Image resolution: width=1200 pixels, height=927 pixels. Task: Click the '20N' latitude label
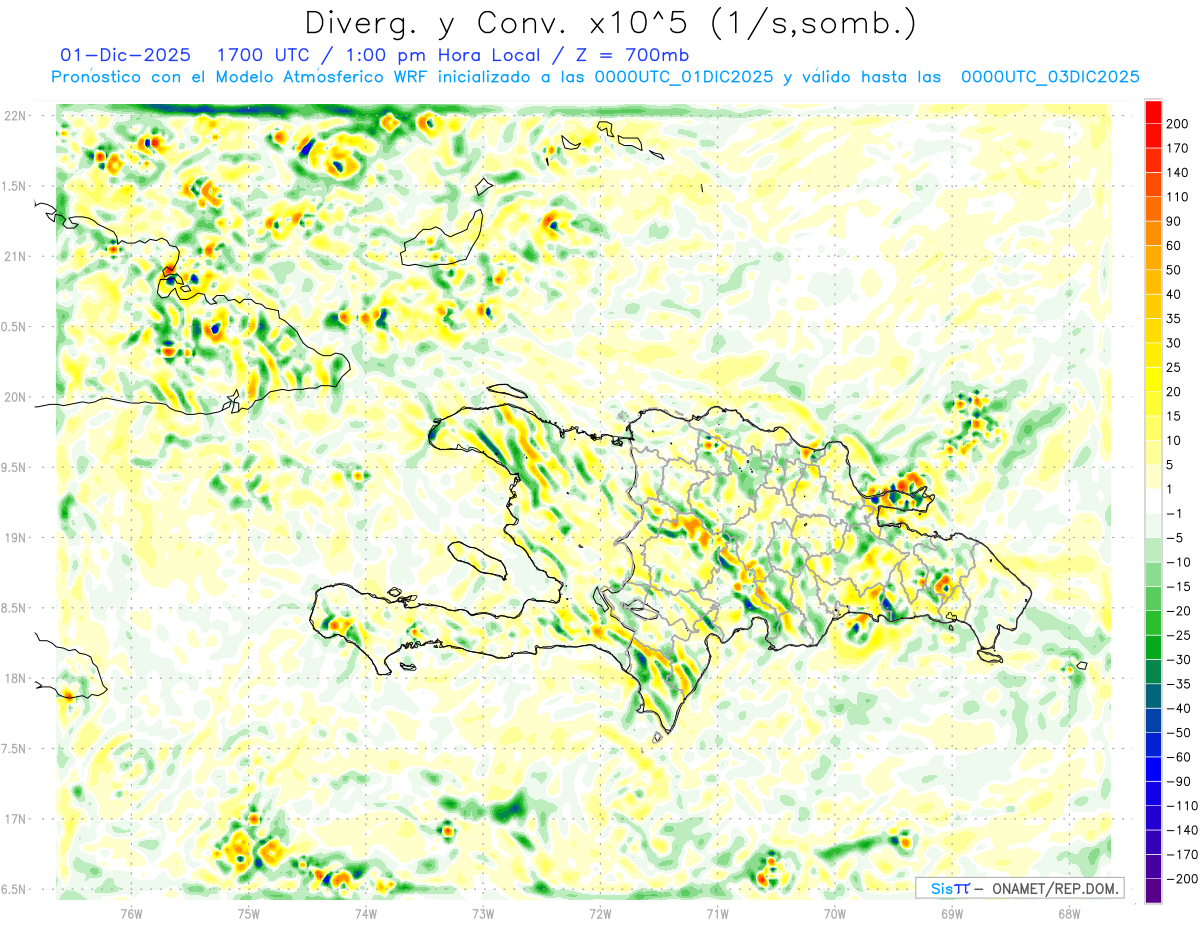click(15, 397)
